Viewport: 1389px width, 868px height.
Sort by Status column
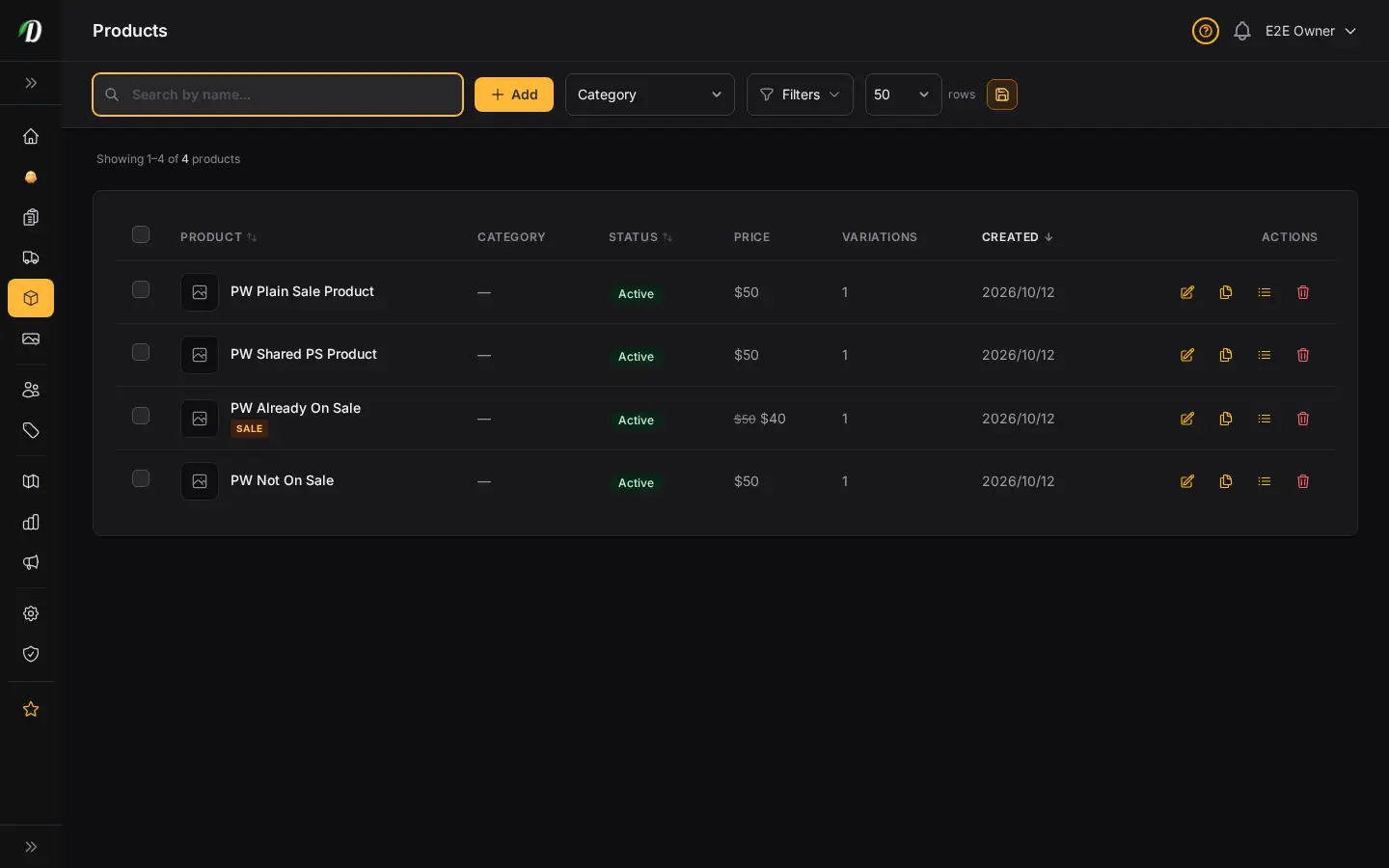tap(640, 237)
